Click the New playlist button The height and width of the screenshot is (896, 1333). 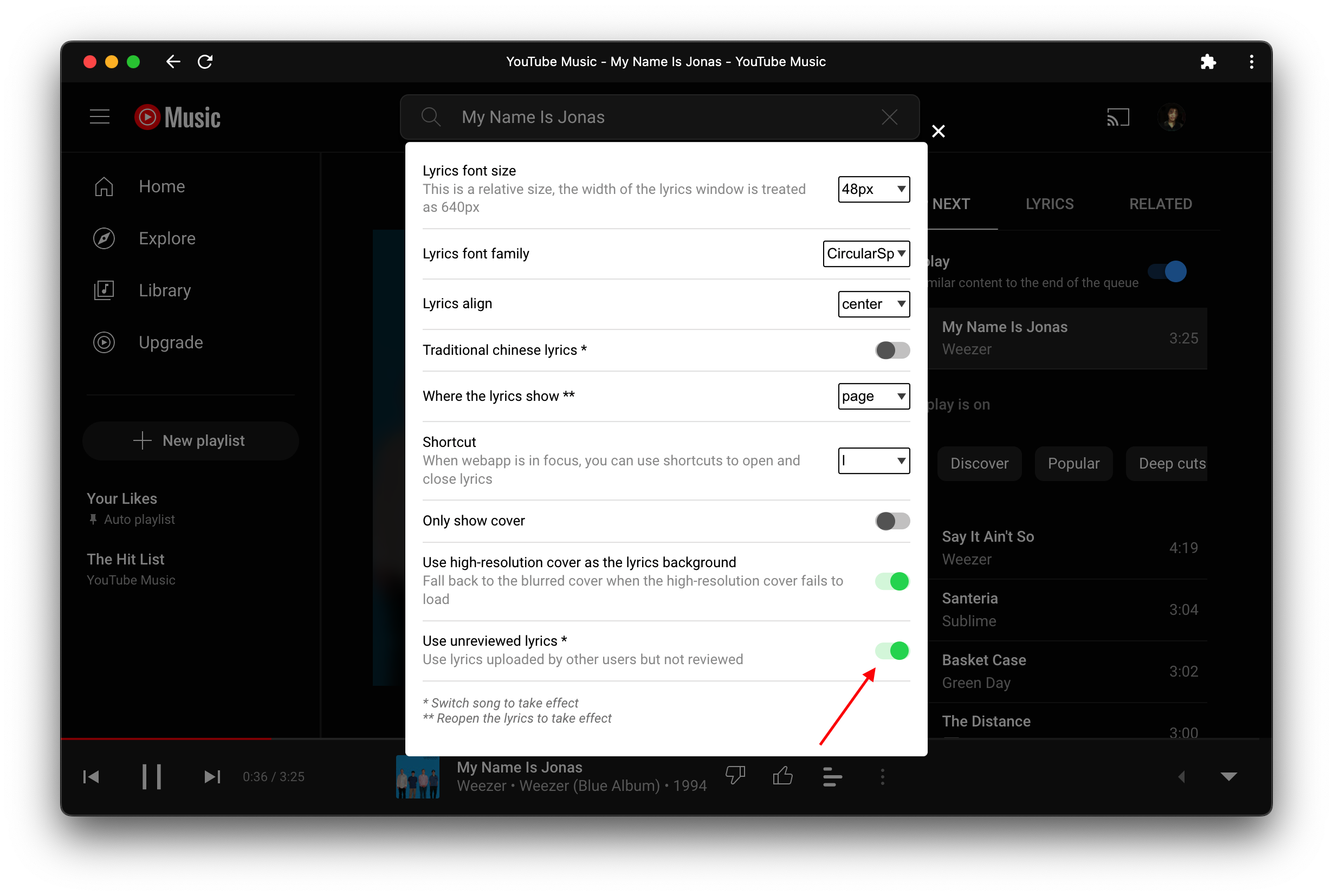(190, 440)
